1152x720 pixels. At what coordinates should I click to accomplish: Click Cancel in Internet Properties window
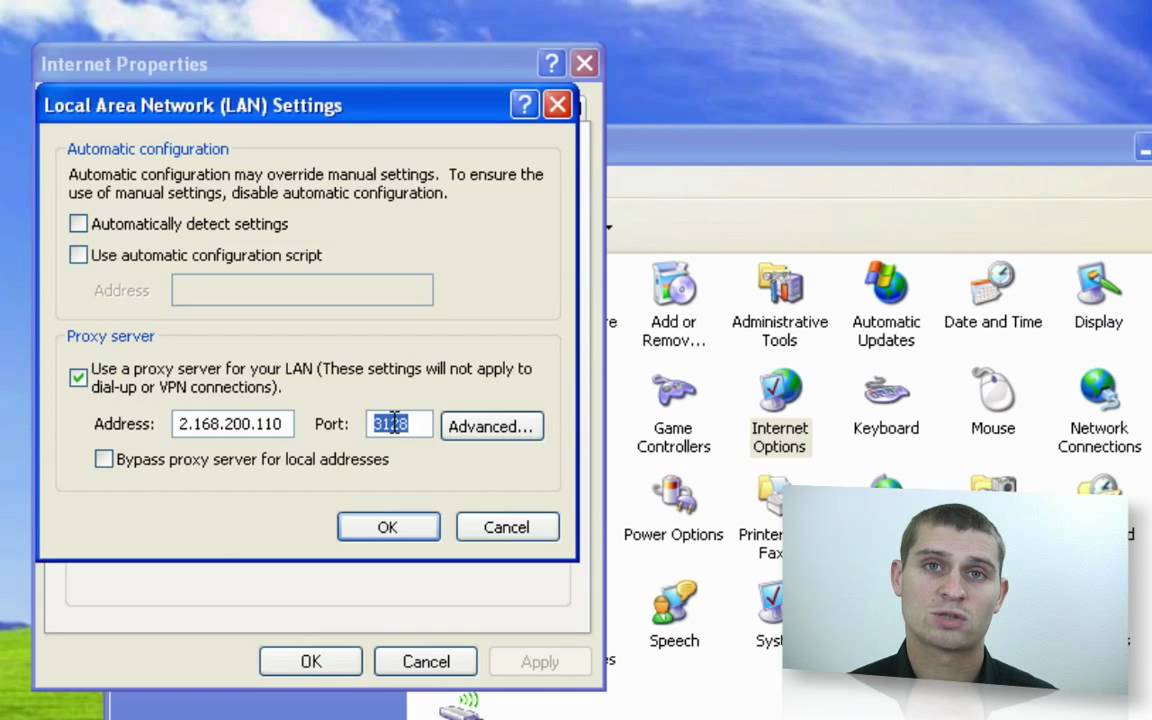click(425, 661)
